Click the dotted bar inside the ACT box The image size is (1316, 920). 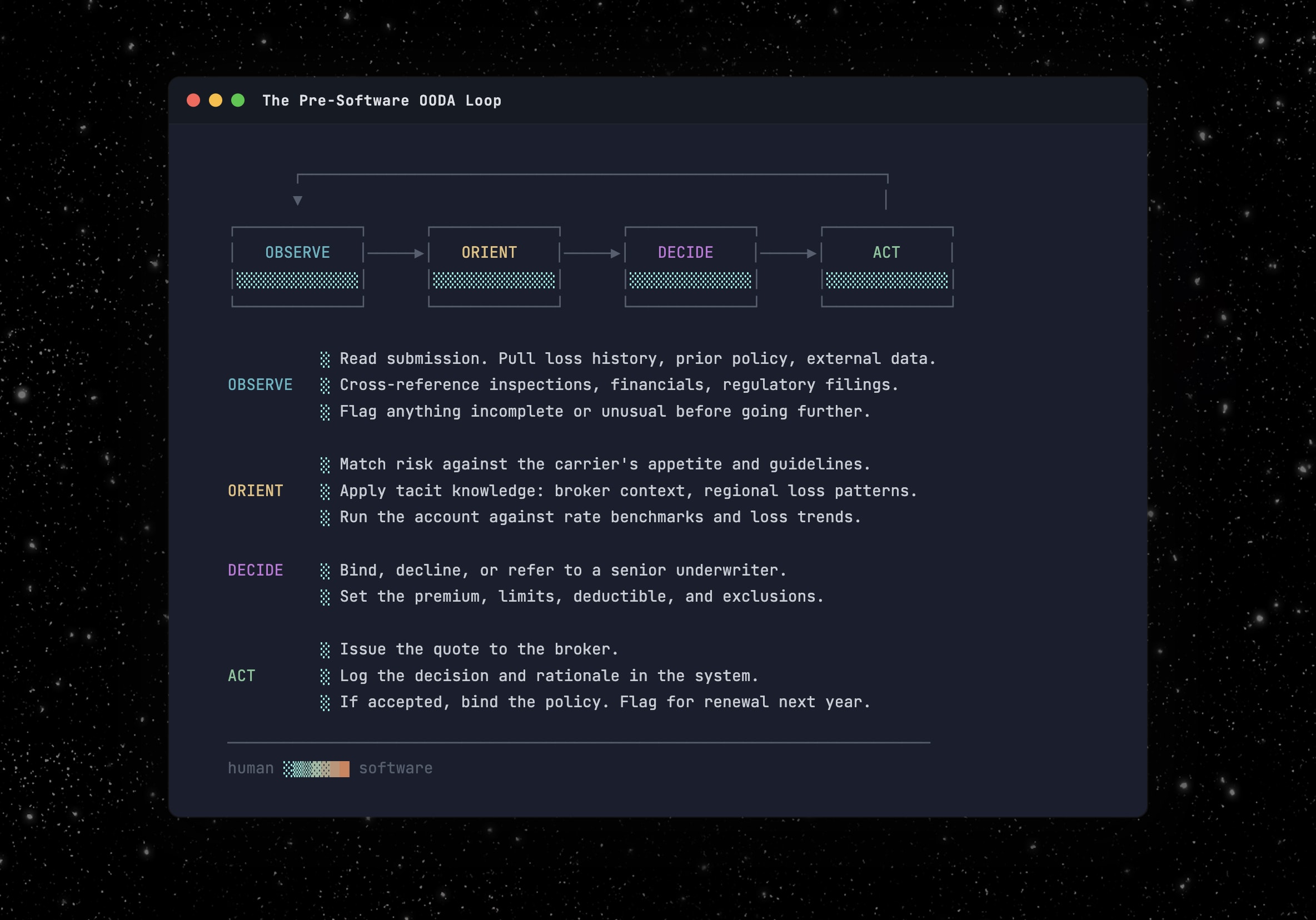coord(887,280)
